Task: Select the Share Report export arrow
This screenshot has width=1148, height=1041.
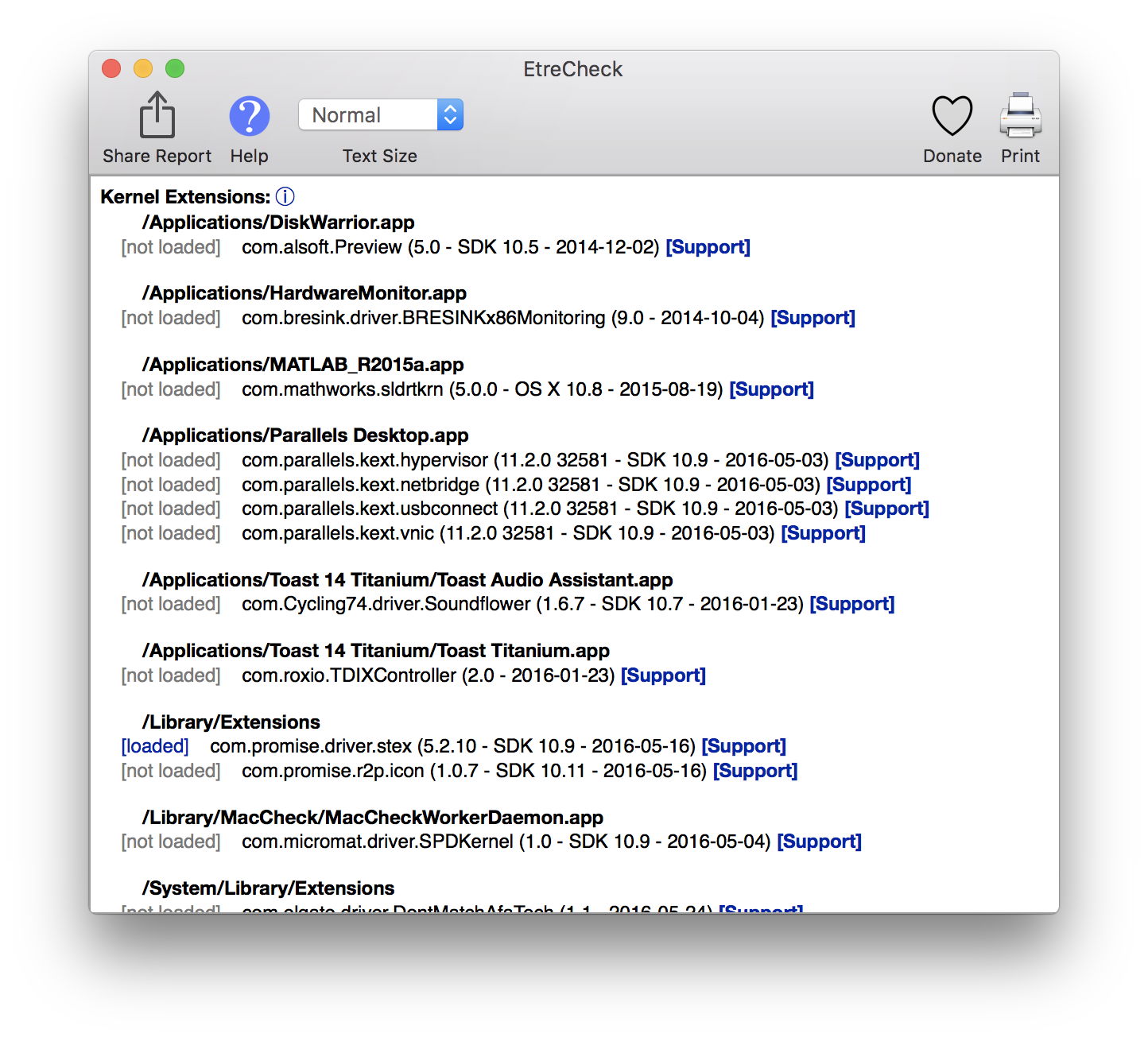Action: (156, 116)
